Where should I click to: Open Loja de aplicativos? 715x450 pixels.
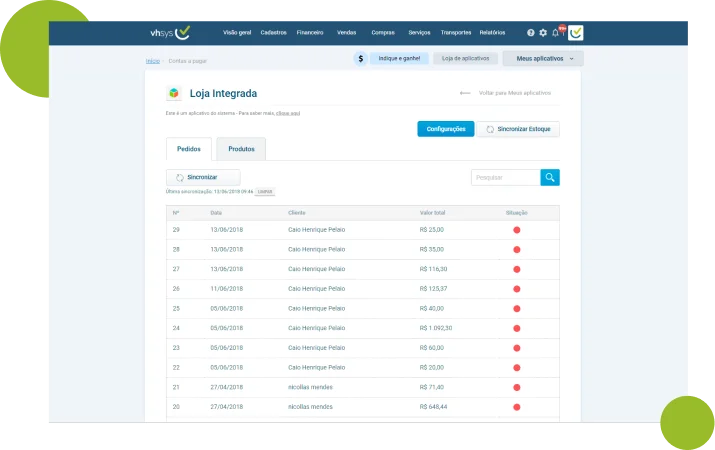click(x=465, y=58)
